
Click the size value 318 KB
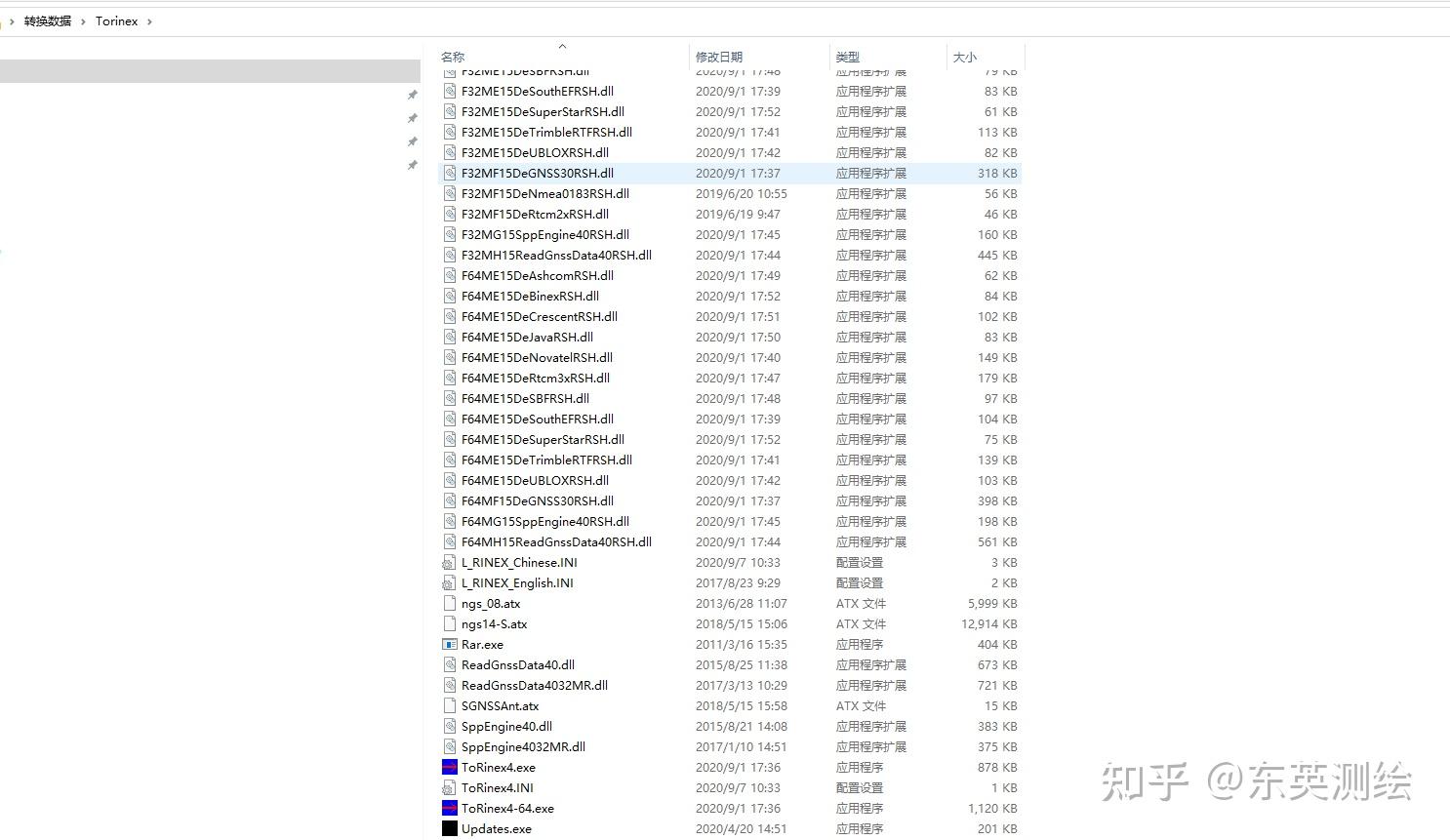click(x=997, y=173)
